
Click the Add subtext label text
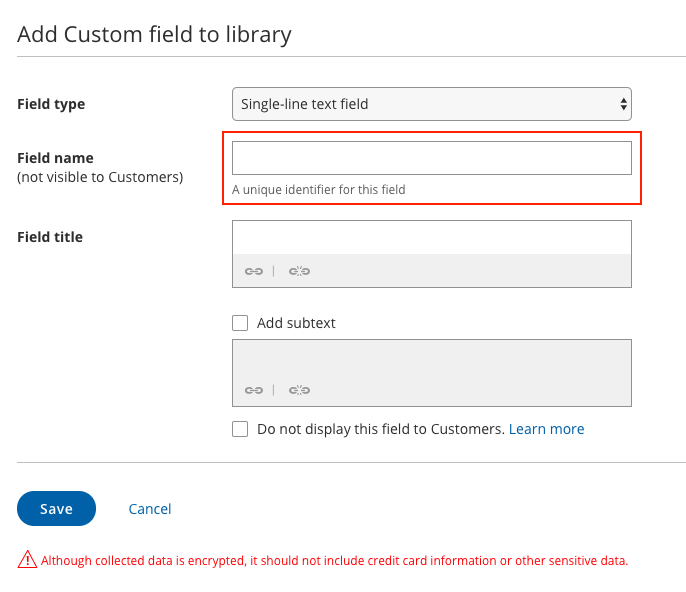(x=296, y=323)
